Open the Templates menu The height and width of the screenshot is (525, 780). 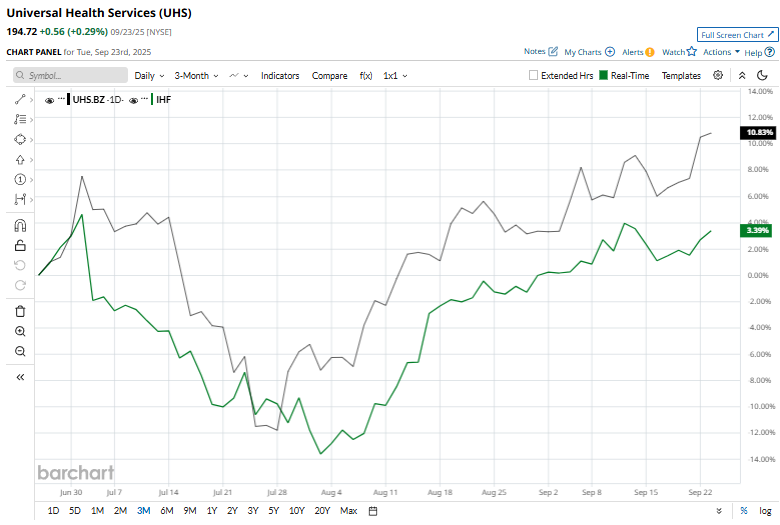(681, 76)
